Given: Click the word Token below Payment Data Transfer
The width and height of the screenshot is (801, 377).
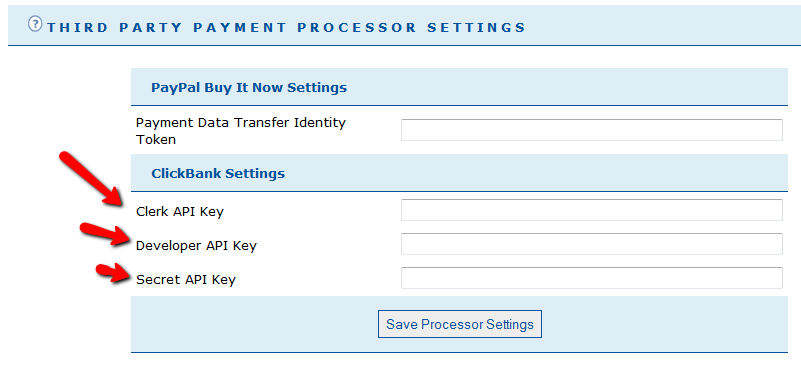Looking at the screenshot, I should click(x=156, y=139).
